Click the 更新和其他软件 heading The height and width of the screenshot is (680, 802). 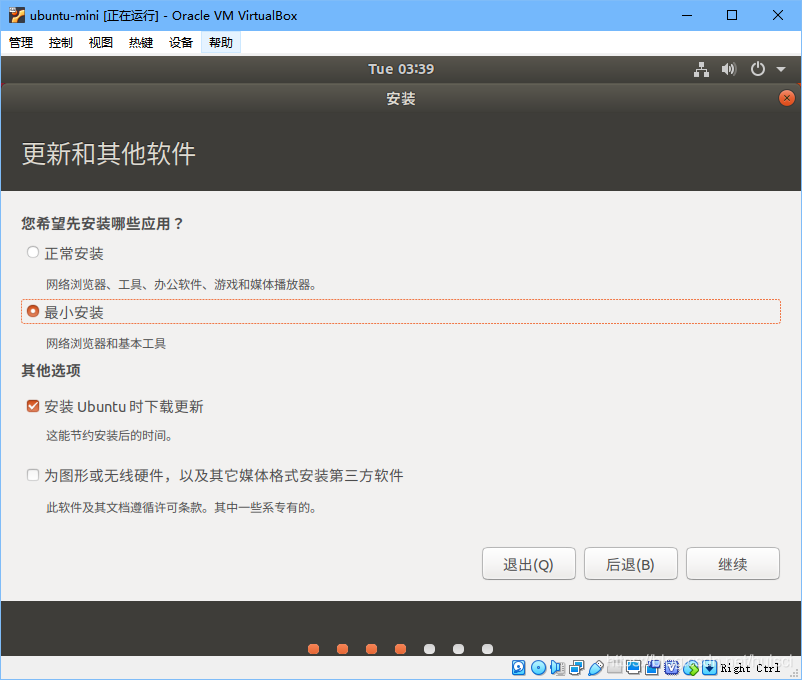(108, 153)
